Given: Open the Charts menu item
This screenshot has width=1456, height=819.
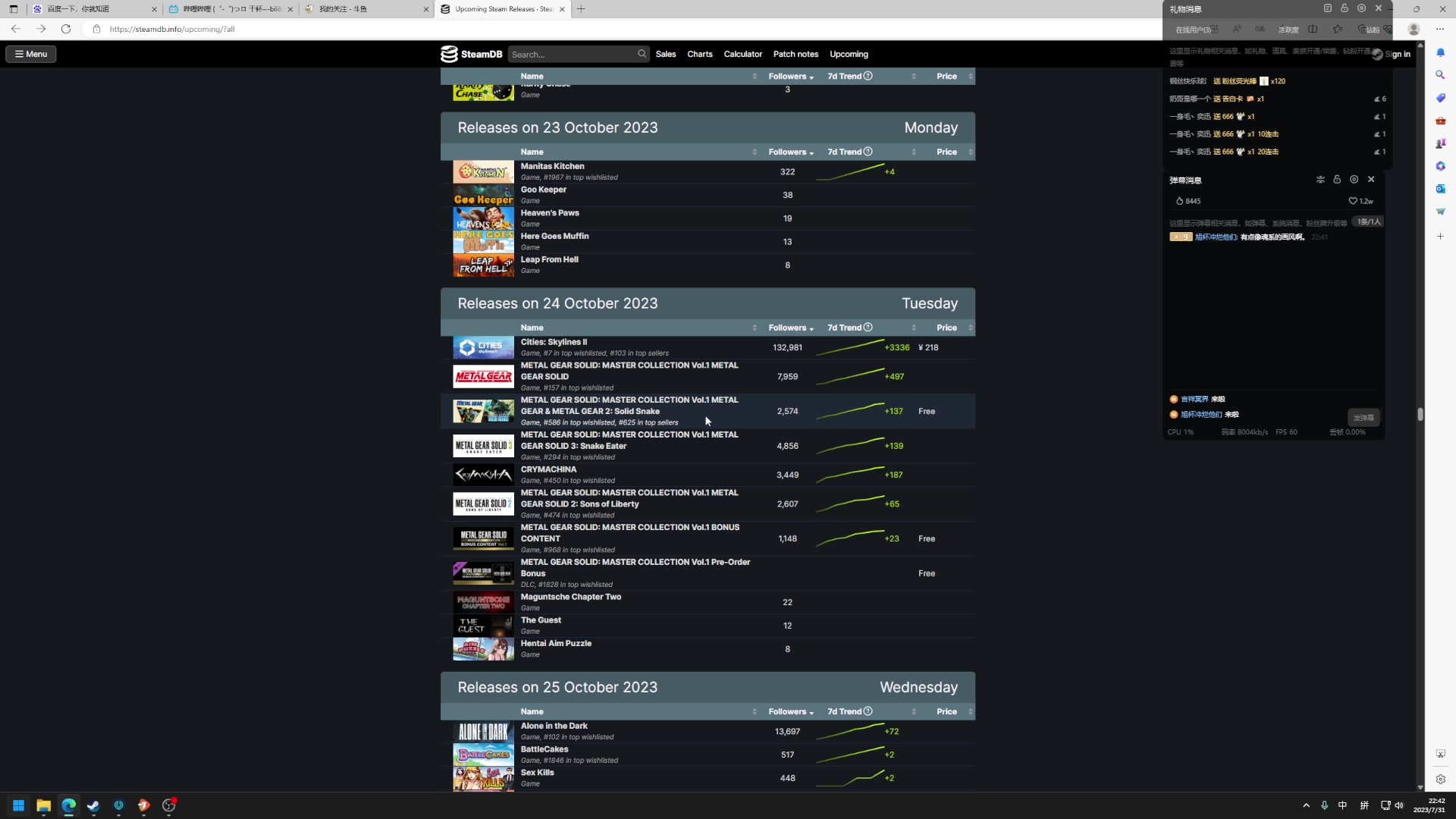Looking at the screenshot, I should (699, 54).
